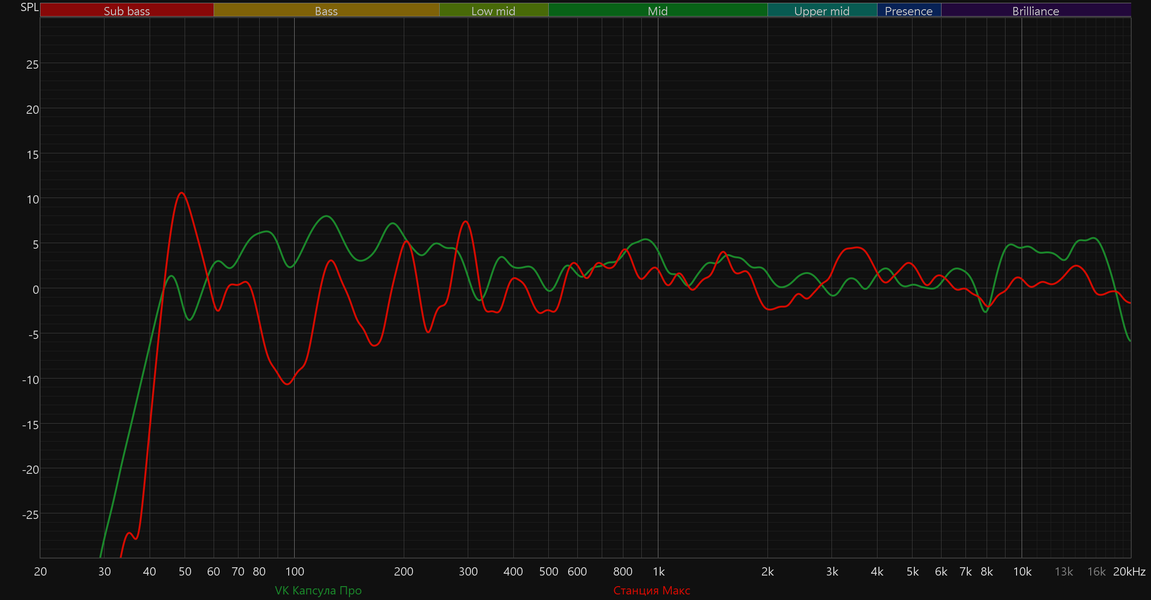The height and width of the screenshot is (600, 1151).
Task: Click the 1k frequency axis label
Action: pos(658,572)
